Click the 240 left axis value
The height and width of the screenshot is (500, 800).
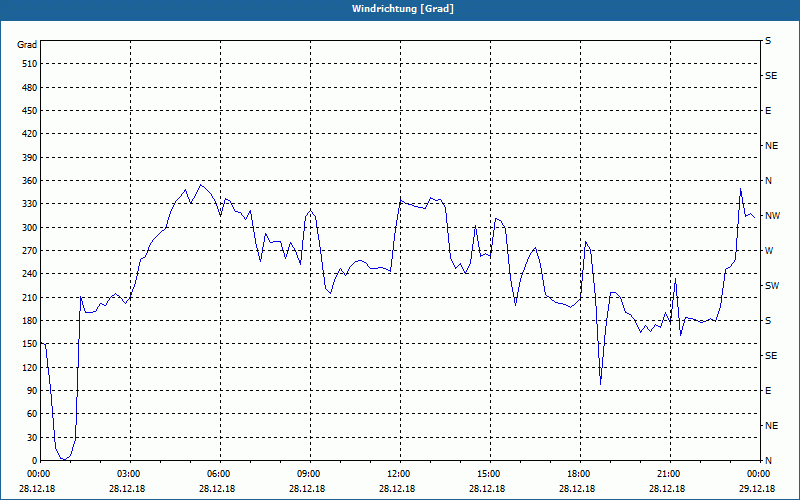point(30,274)
